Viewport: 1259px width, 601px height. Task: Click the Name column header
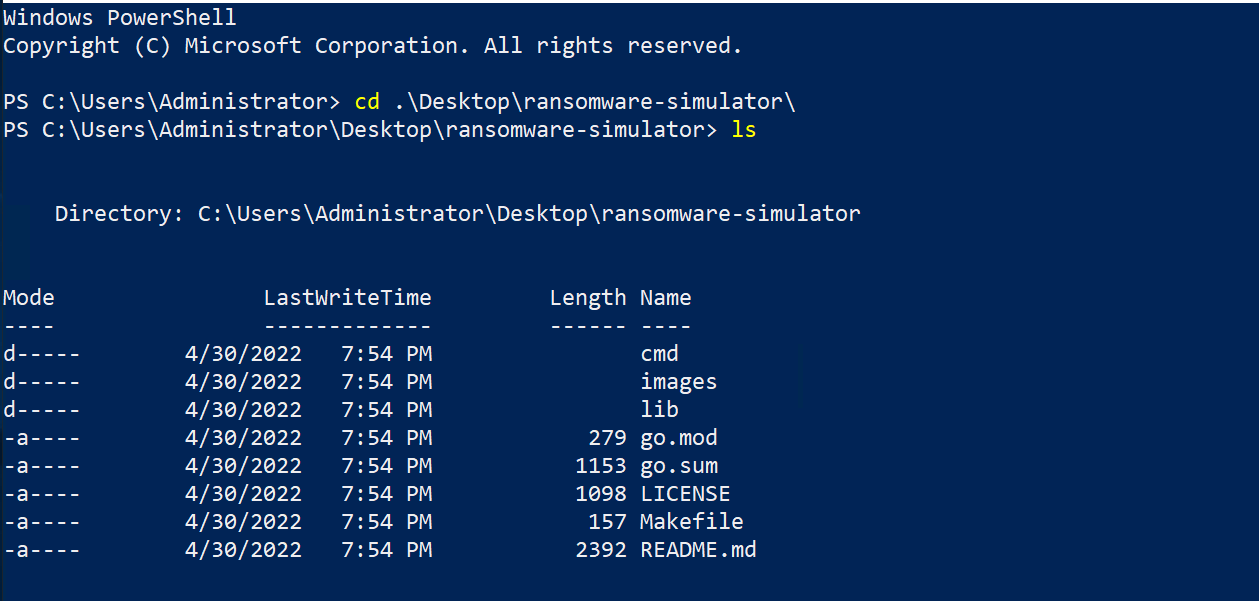(x=666, y=298)
